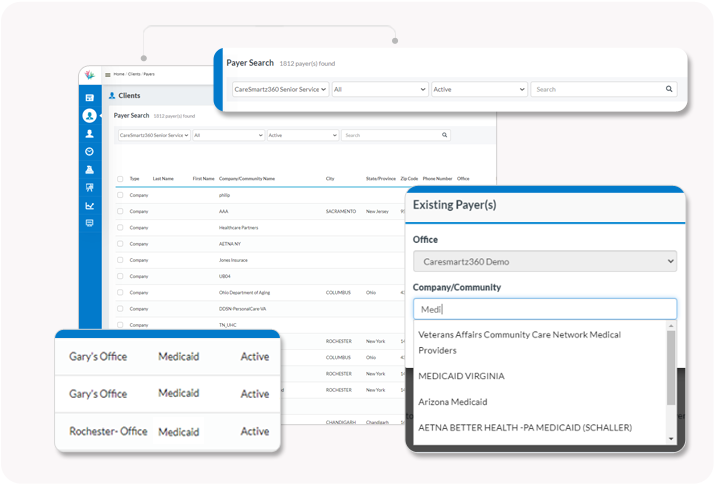Open the dashboard icon in the sidebar

click(x=90, y=97)
